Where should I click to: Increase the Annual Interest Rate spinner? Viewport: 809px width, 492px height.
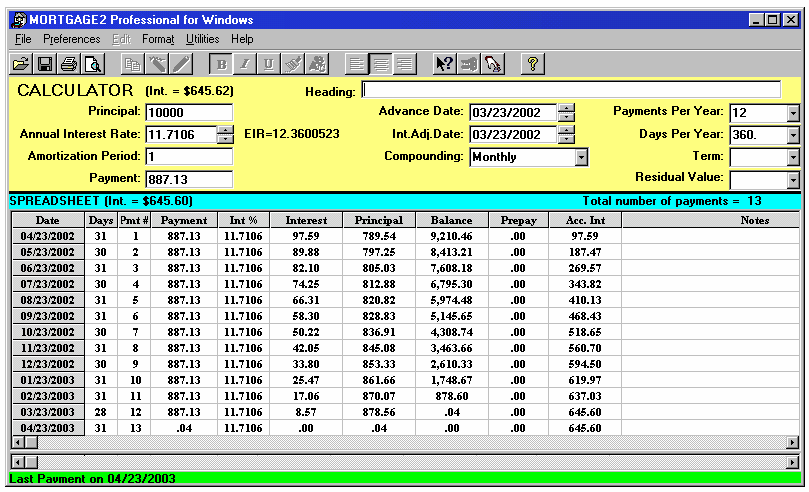click(x=224, y=129)
